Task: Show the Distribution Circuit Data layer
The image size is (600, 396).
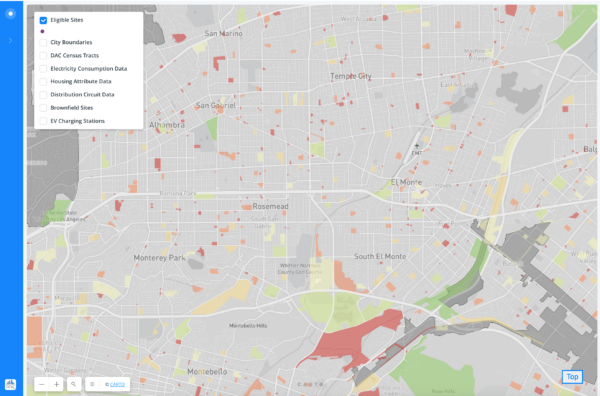Action: coord(43,95)
